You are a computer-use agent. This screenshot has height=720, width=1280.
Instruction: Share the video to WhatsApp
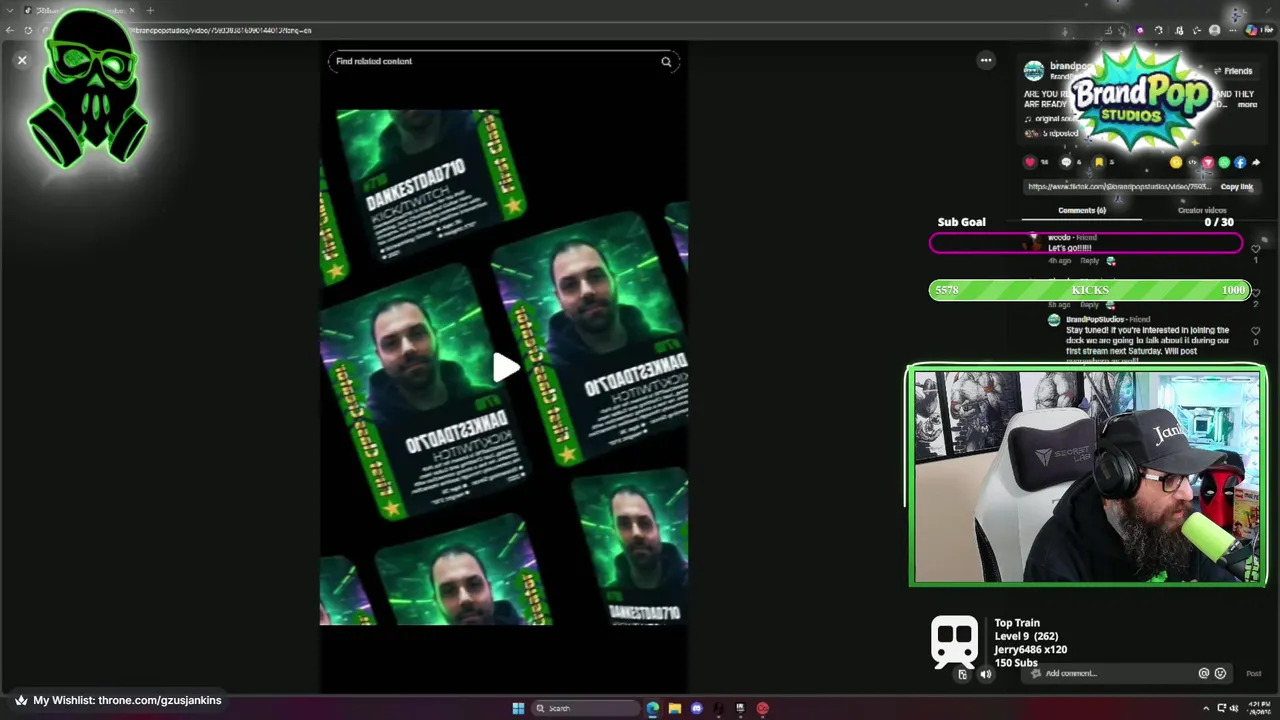(1224, 162)
